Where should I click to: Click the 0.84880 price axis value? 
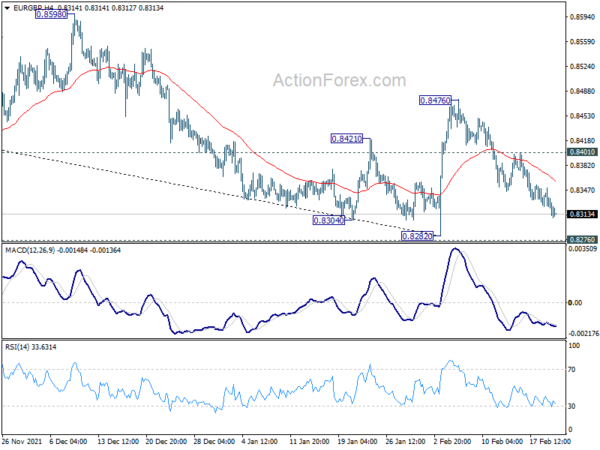tap(582, 91)
